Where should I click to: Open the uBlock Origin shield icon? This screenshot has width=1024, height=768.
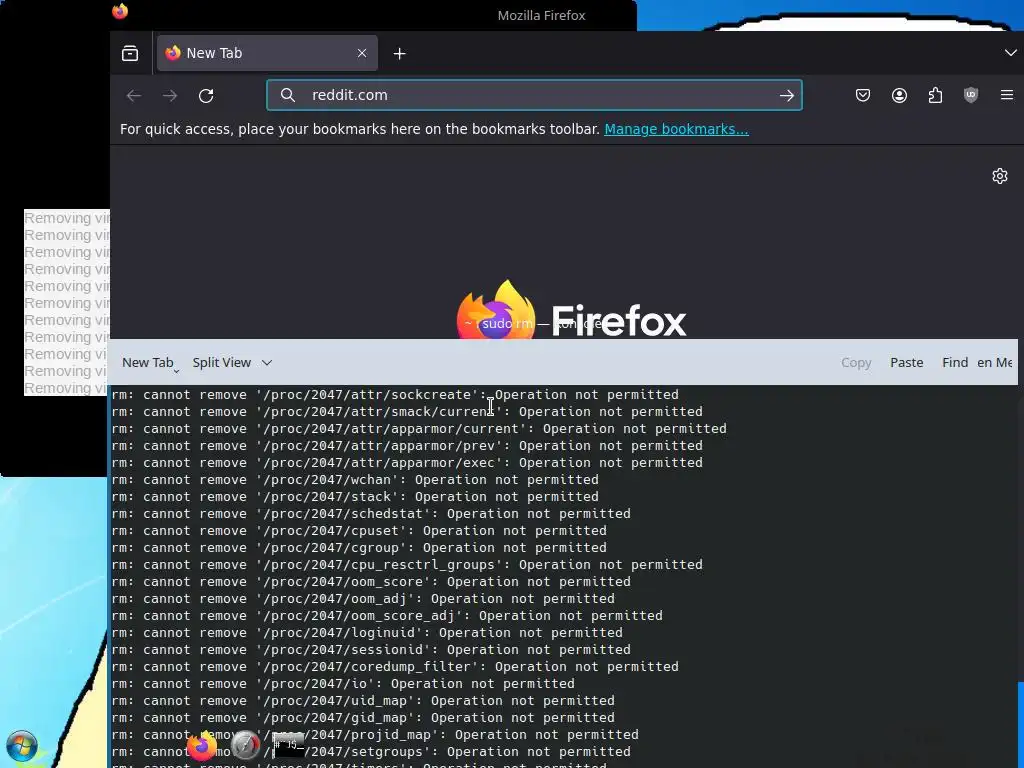click(x=971, y=95)
